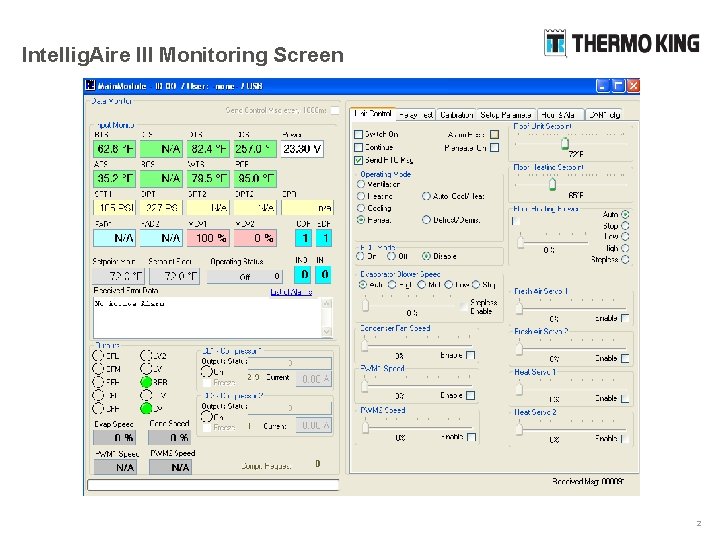Adjust the Roof Unit Setpoint slider

coord(565,143)
